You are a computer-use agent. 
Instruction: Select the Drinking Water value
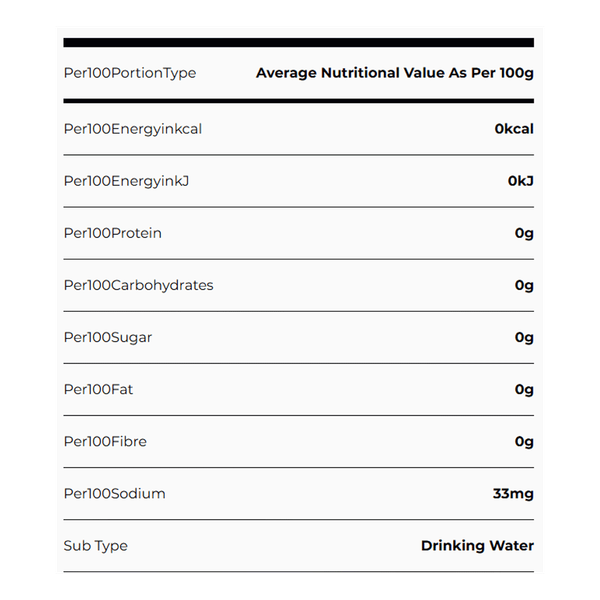click(477, 545)
